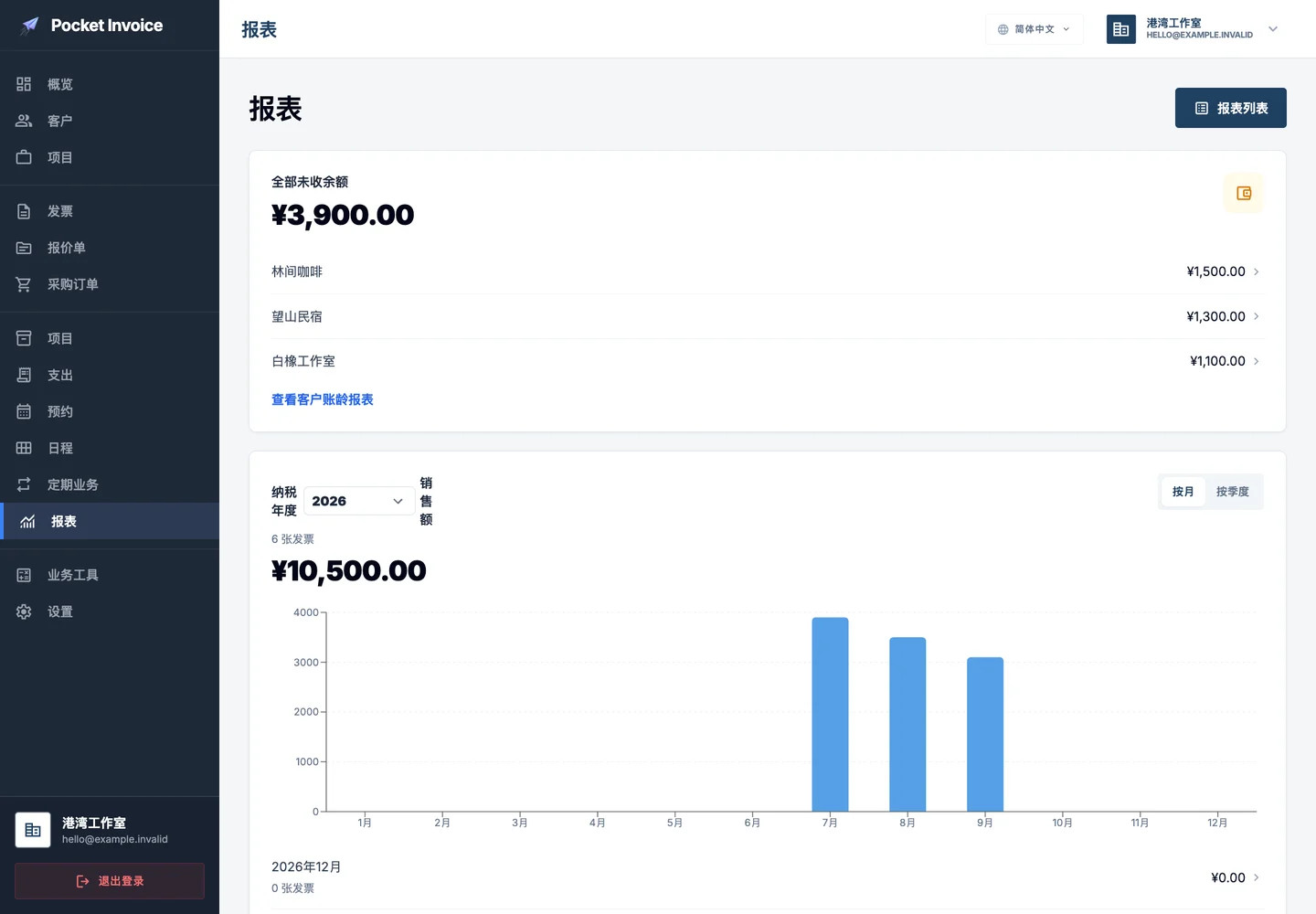
Task: Go to 日程 in the sidebar
Action: (110, 448)
